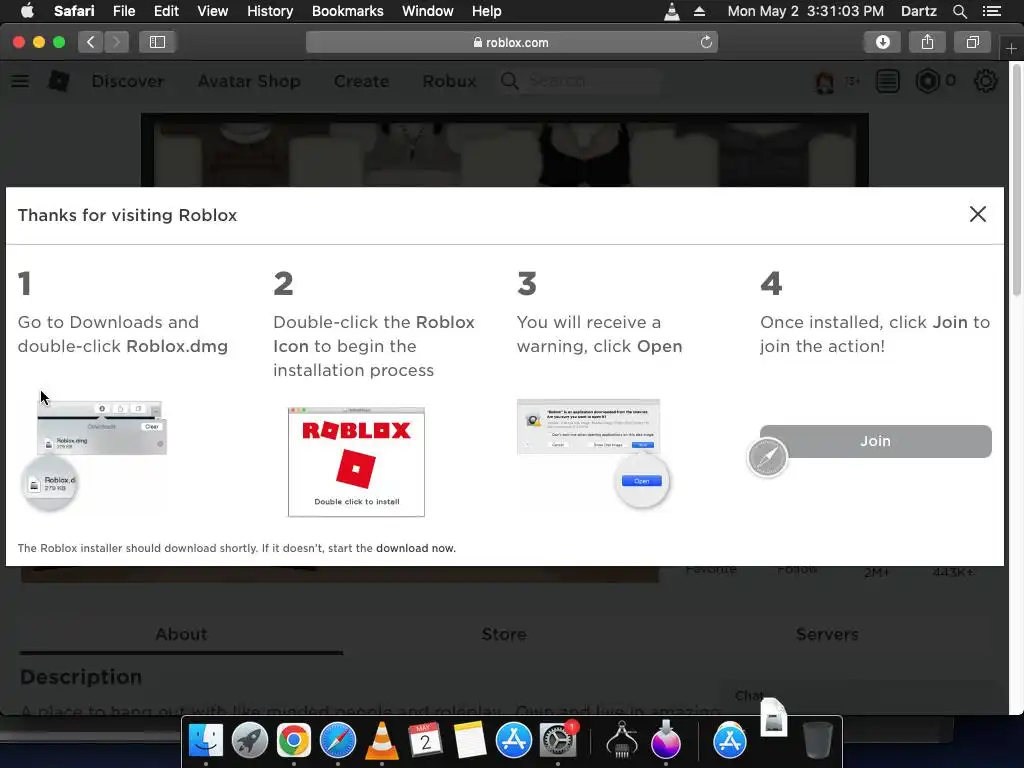The image size is (1024, 768).
Task: Click the Roblox install illustration thumbnail
Action: (357, 462)
